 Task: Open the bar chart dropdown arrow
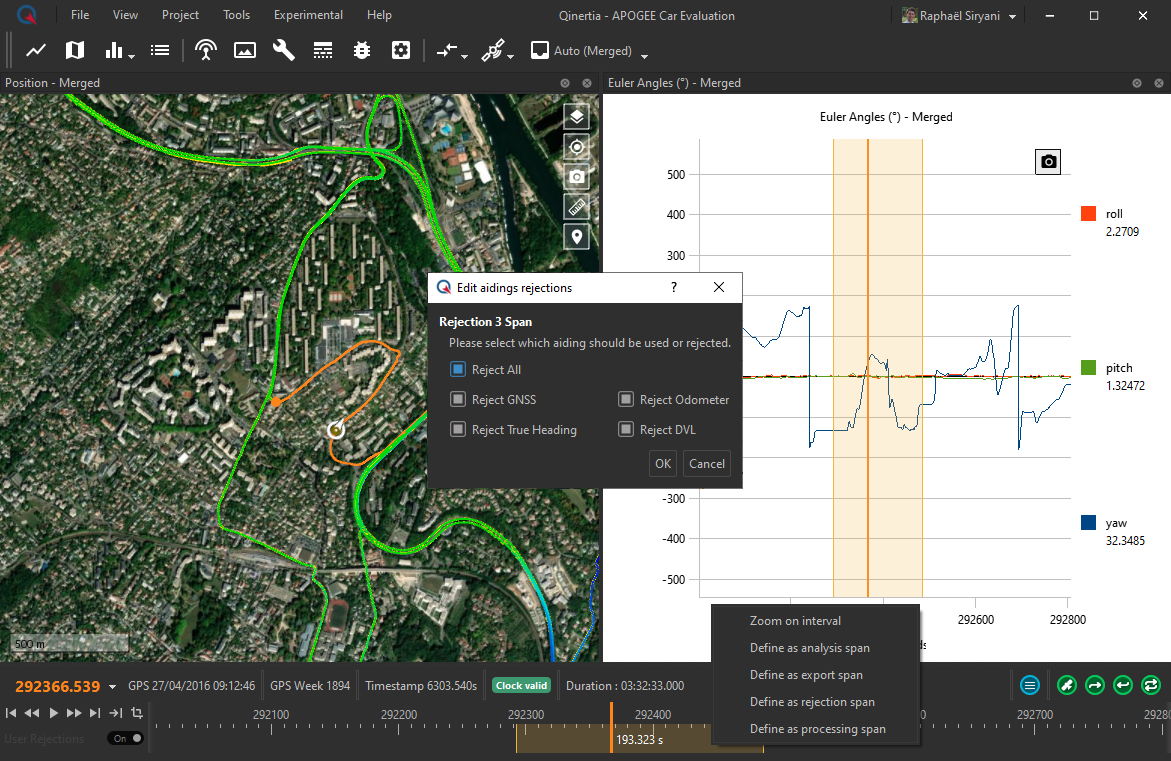(x=132, y=56)
